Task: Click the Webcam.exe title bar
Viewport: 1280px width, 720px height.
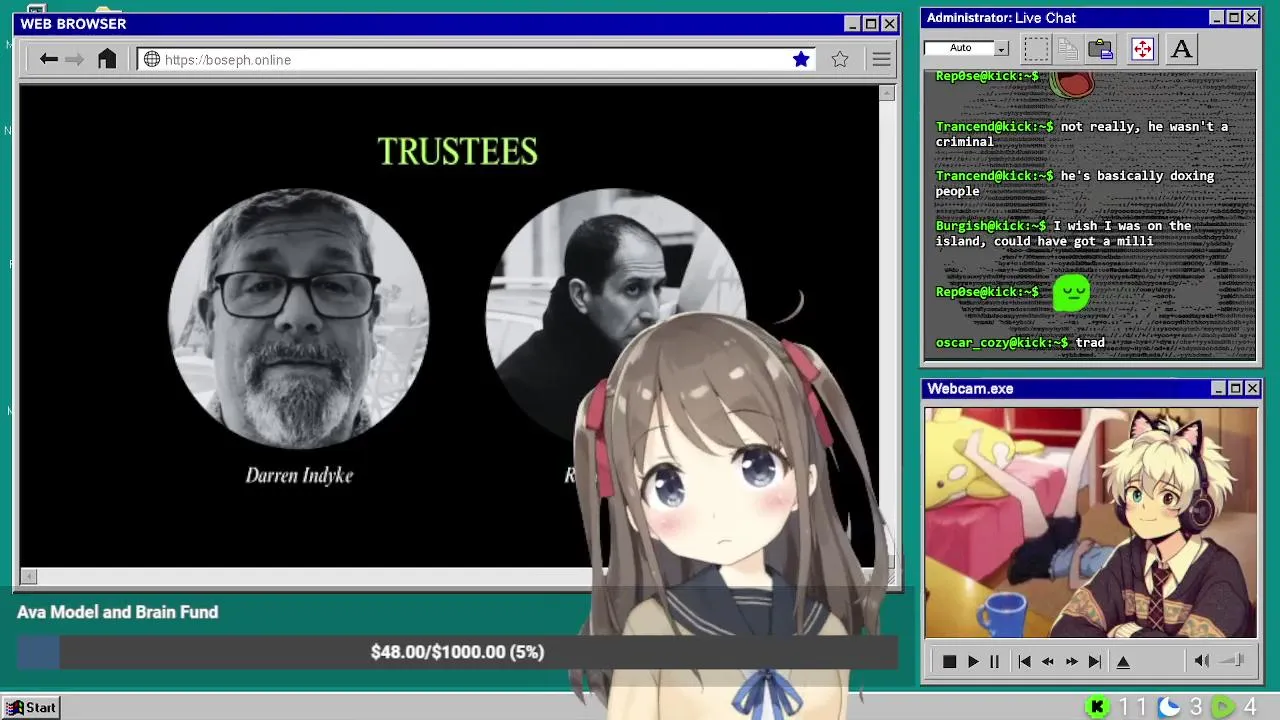Action: pyautogui.click(x=1091, y=388)
